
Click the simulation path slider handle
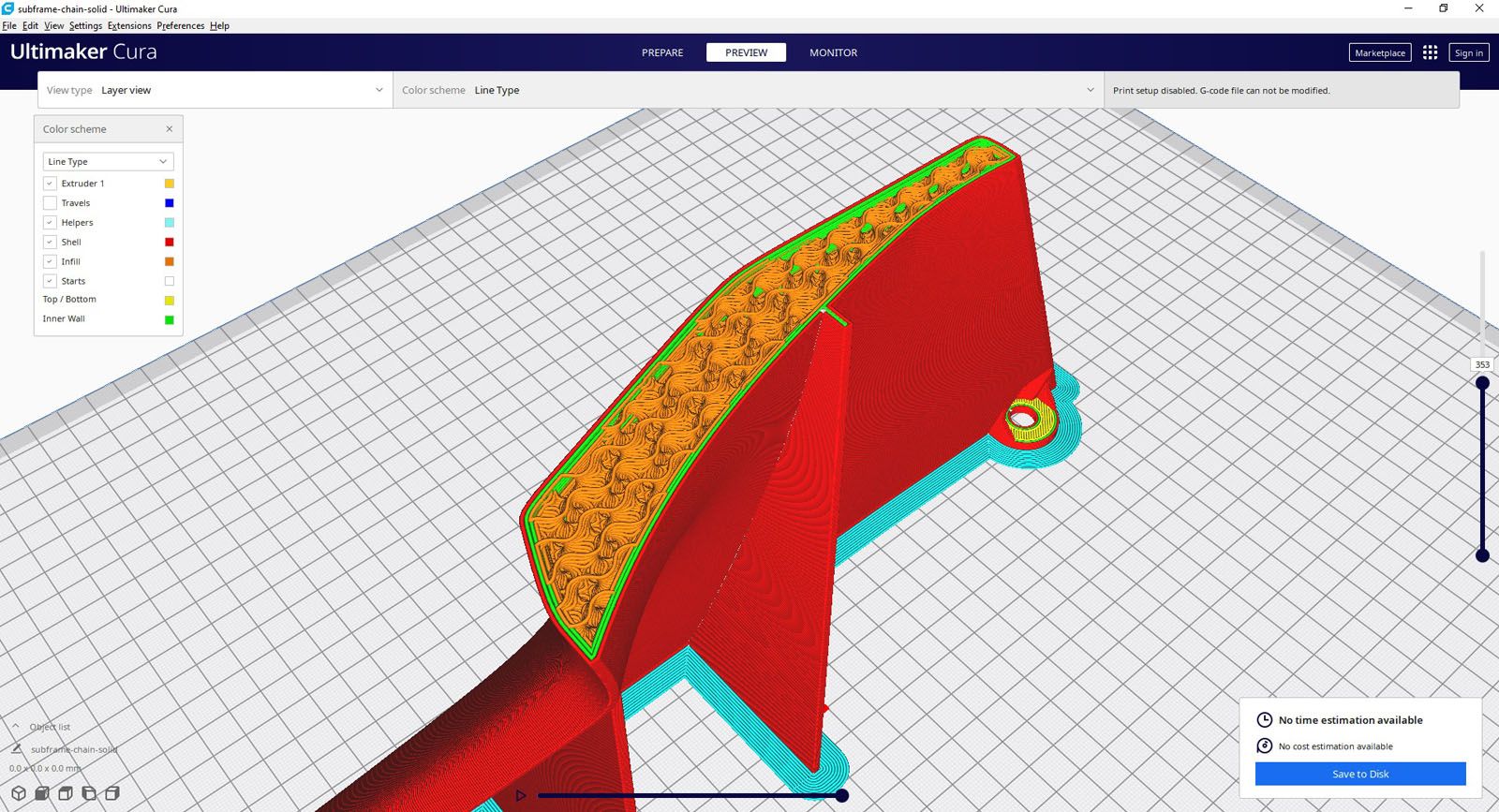pyautogui.click(x=842, y=795)
